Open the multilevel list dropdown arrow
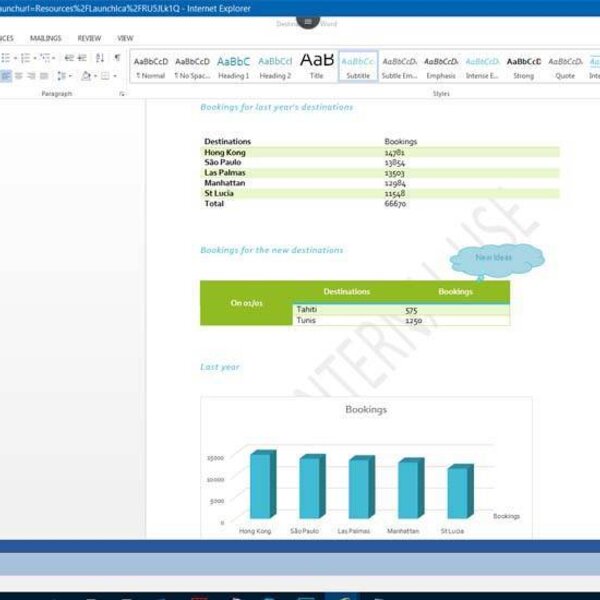 coord(54,58)
